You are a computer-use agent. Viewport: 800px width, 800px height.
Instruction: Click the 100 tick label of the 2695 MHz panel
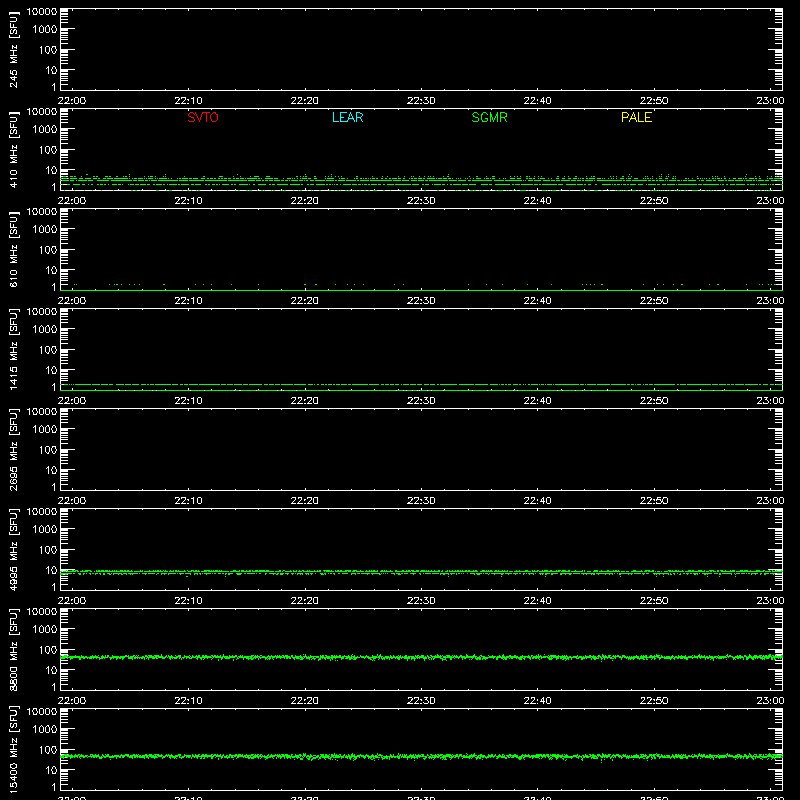pos(48,450)
